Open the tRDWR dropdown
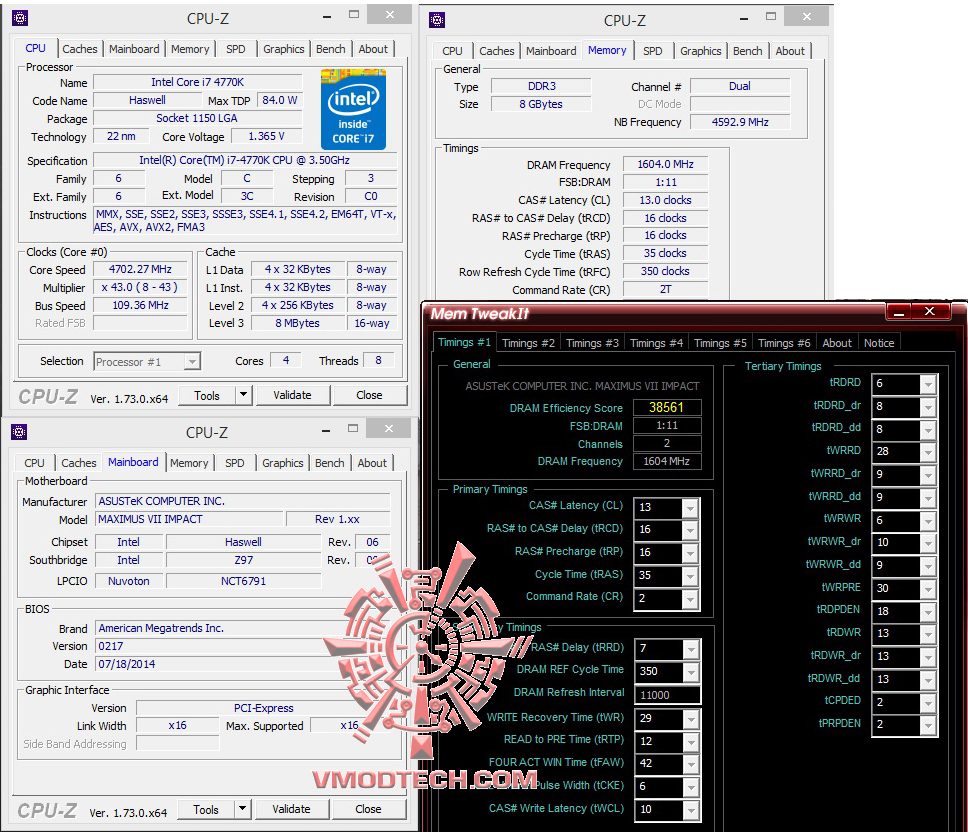Image resolution: width=968 pixels, height=832 pixels. tap(928, 634)
